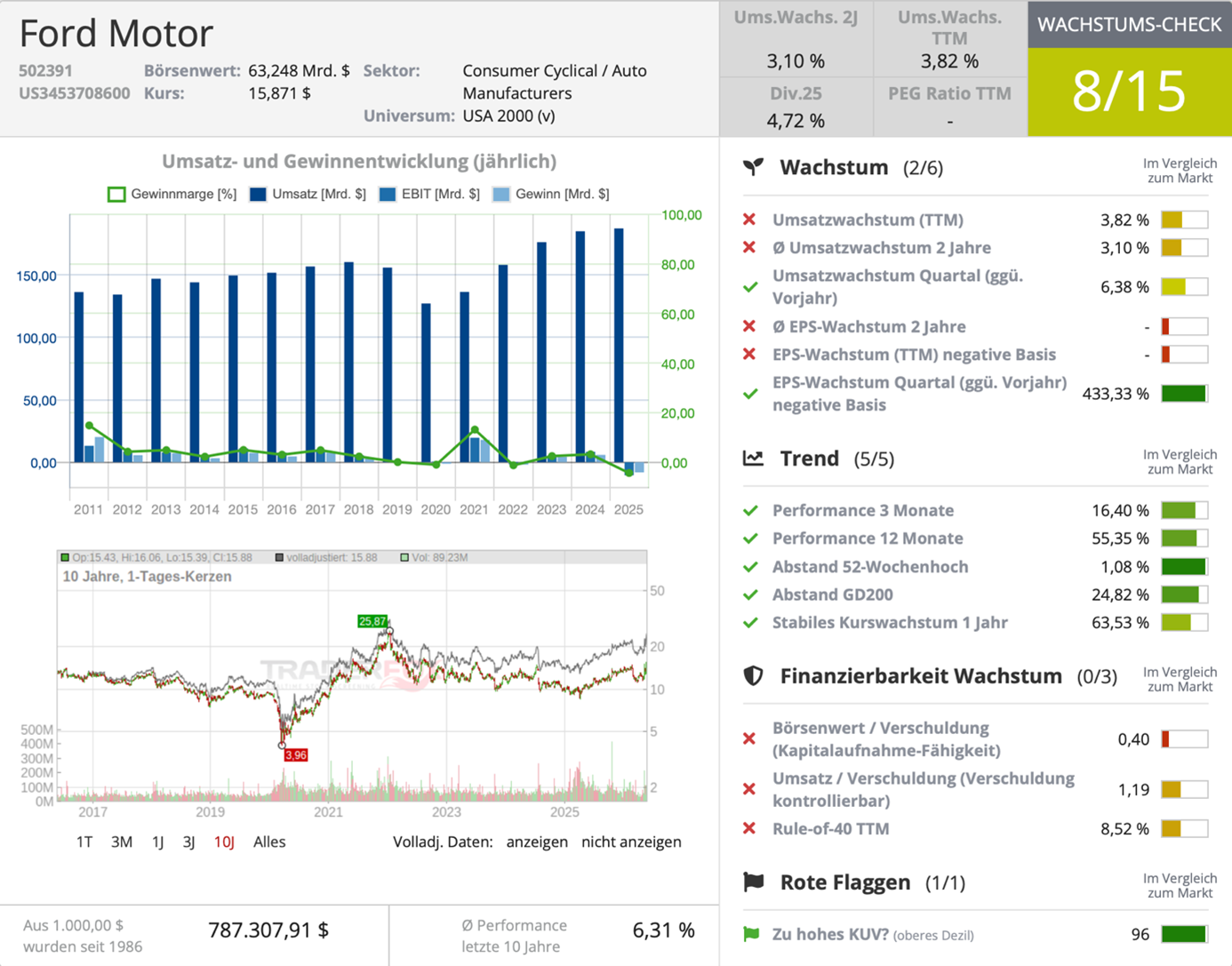This screenshot has width=1232, height=966.
Task: Click the rating bar for Umsatzwachstum (TTM)
Action: [1184, 220]
